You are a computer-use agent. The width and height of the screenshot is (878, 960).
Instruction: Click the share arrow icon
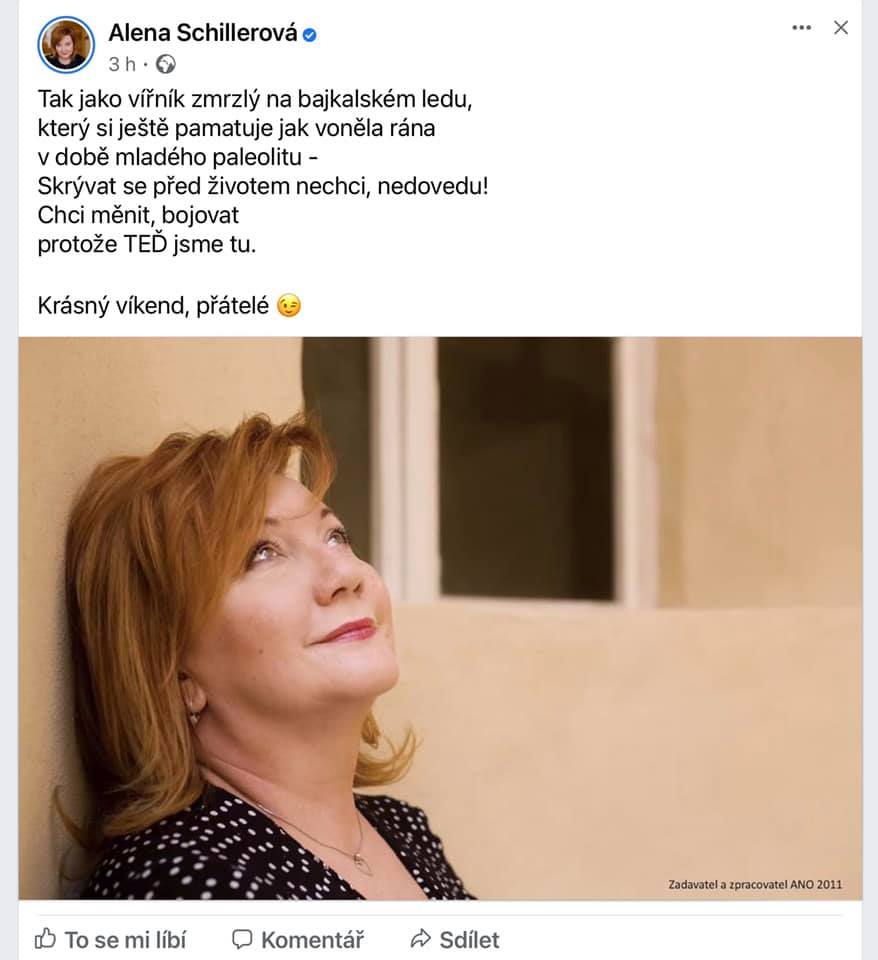tap(421, 939)
